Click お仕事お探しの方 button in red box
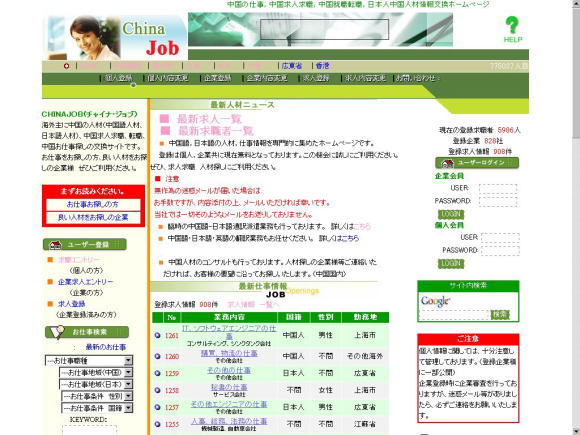This screenshot has width=580, height=435. point(93,205)
